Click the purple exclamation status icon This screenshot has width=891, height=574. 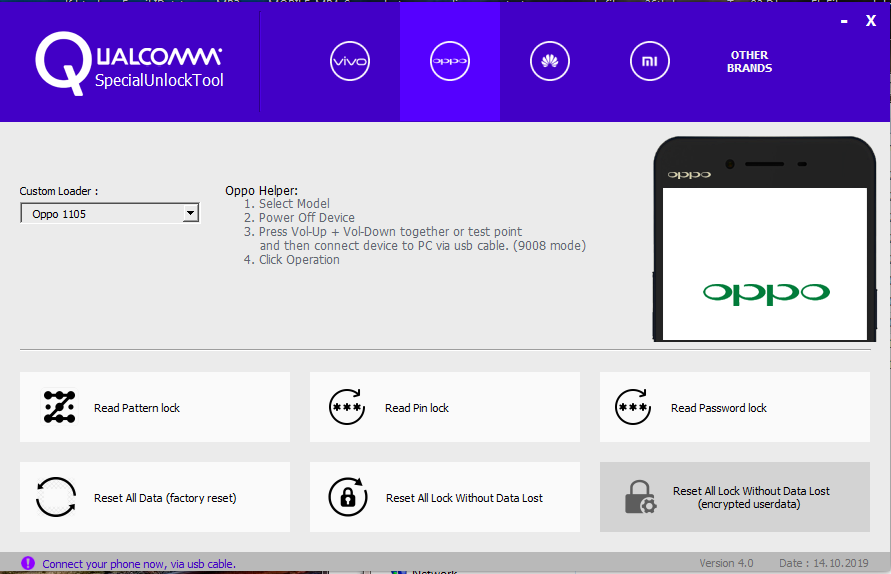click(x=28, y=563)
